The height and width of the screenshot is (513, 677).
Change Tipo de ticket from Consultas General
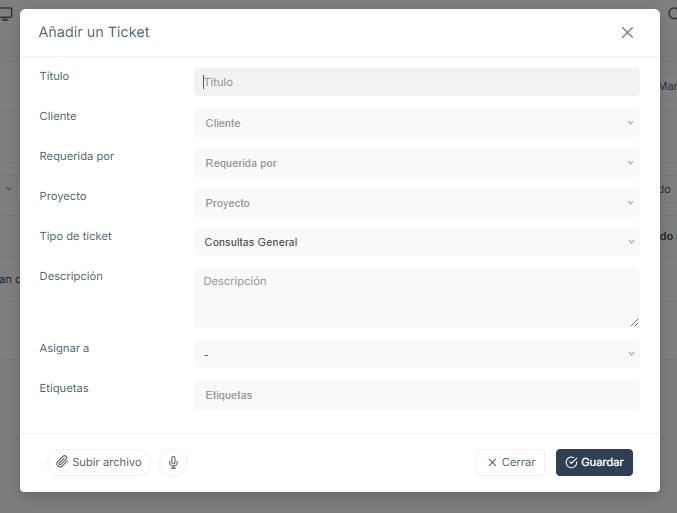(x=417, y=242)
